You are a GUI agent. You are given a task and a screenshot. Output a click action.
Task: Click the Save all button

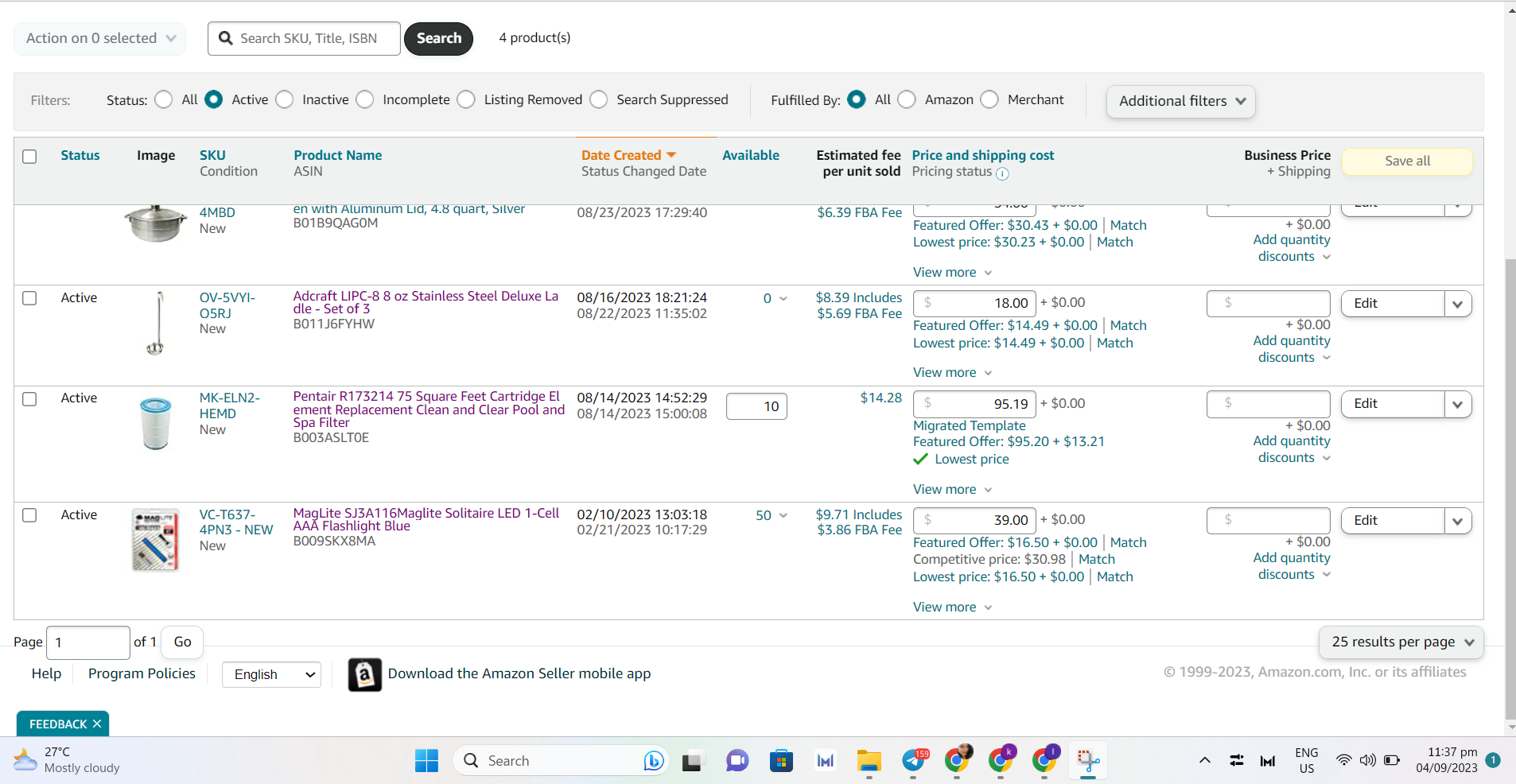(x=1407, y=161)
